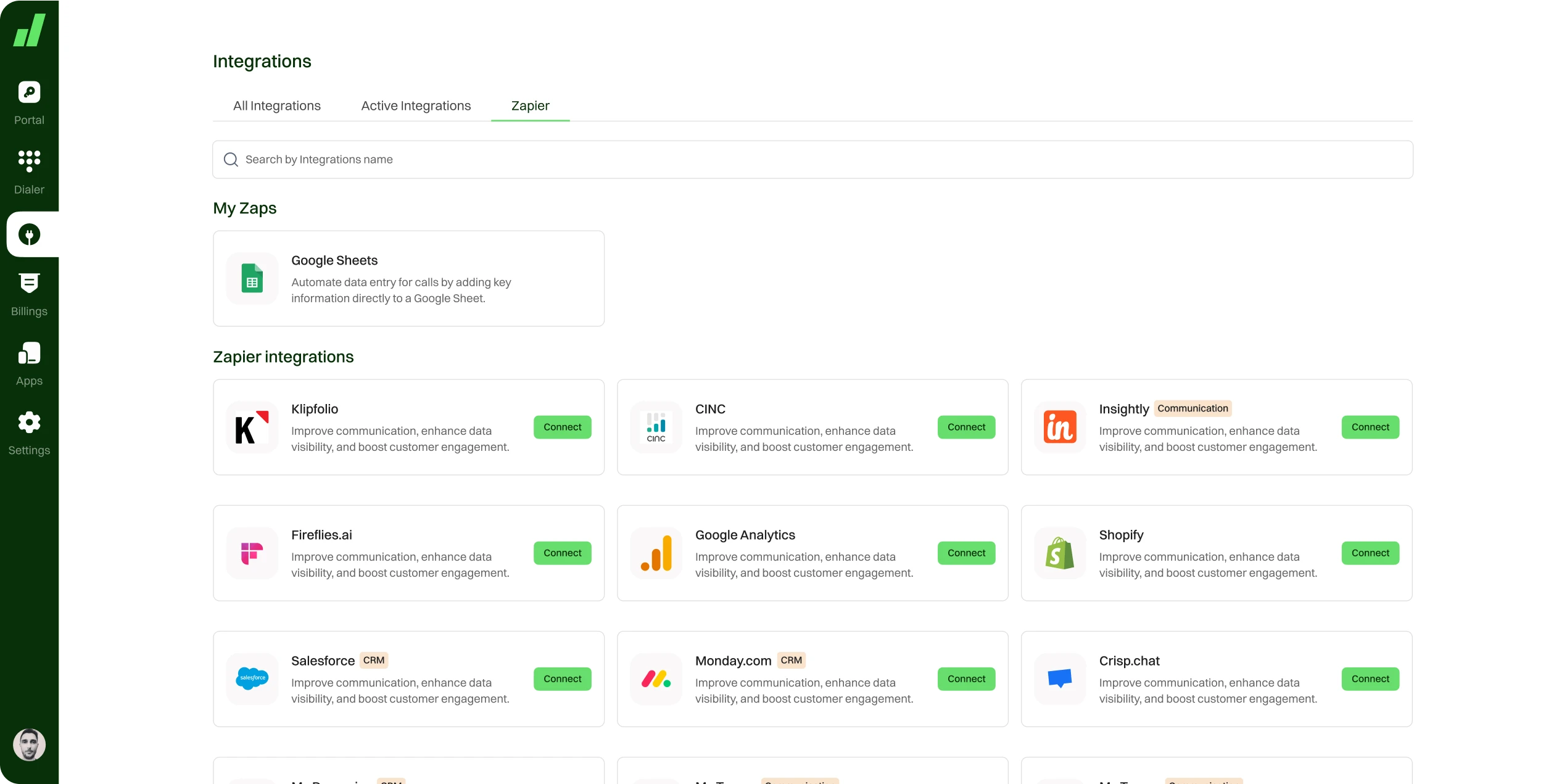Open Settings gear in sidebar

coord(29,423)
